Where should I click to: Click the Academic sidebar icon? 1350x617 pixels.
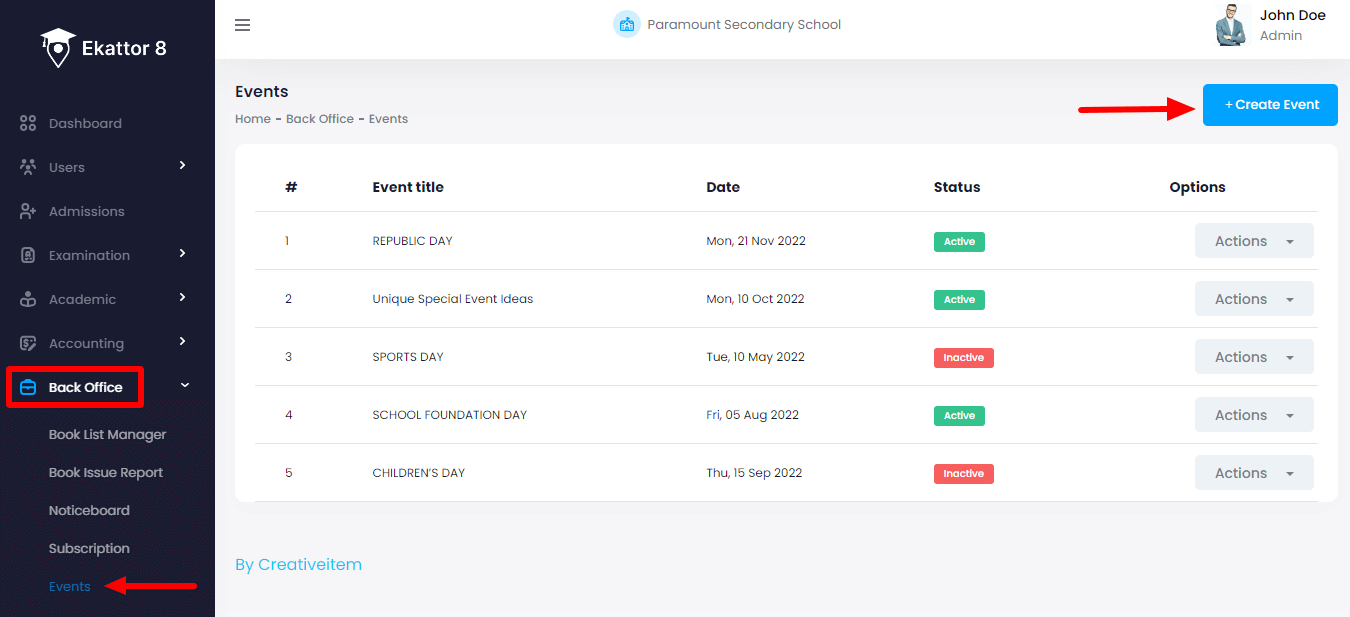point(28,299)
